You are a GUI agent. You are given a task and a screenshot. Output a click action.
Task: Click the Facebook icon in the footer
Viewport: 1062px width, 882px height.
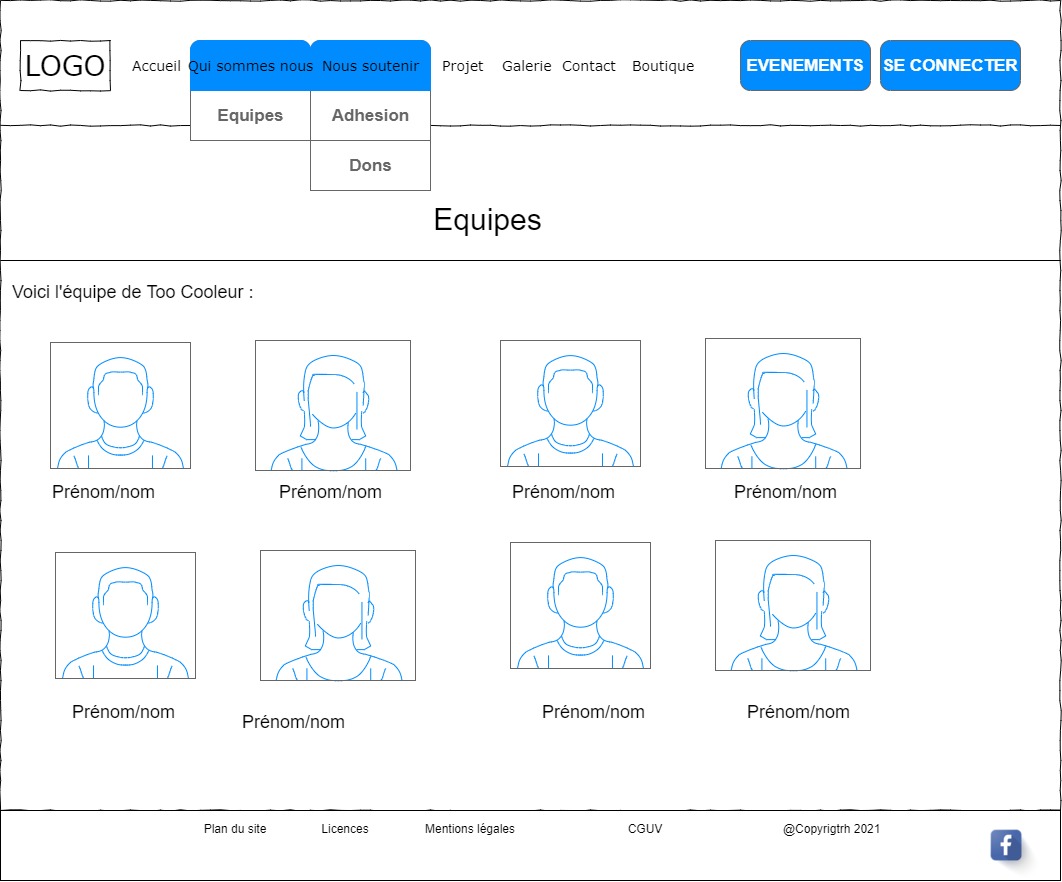coord(1006,845)
